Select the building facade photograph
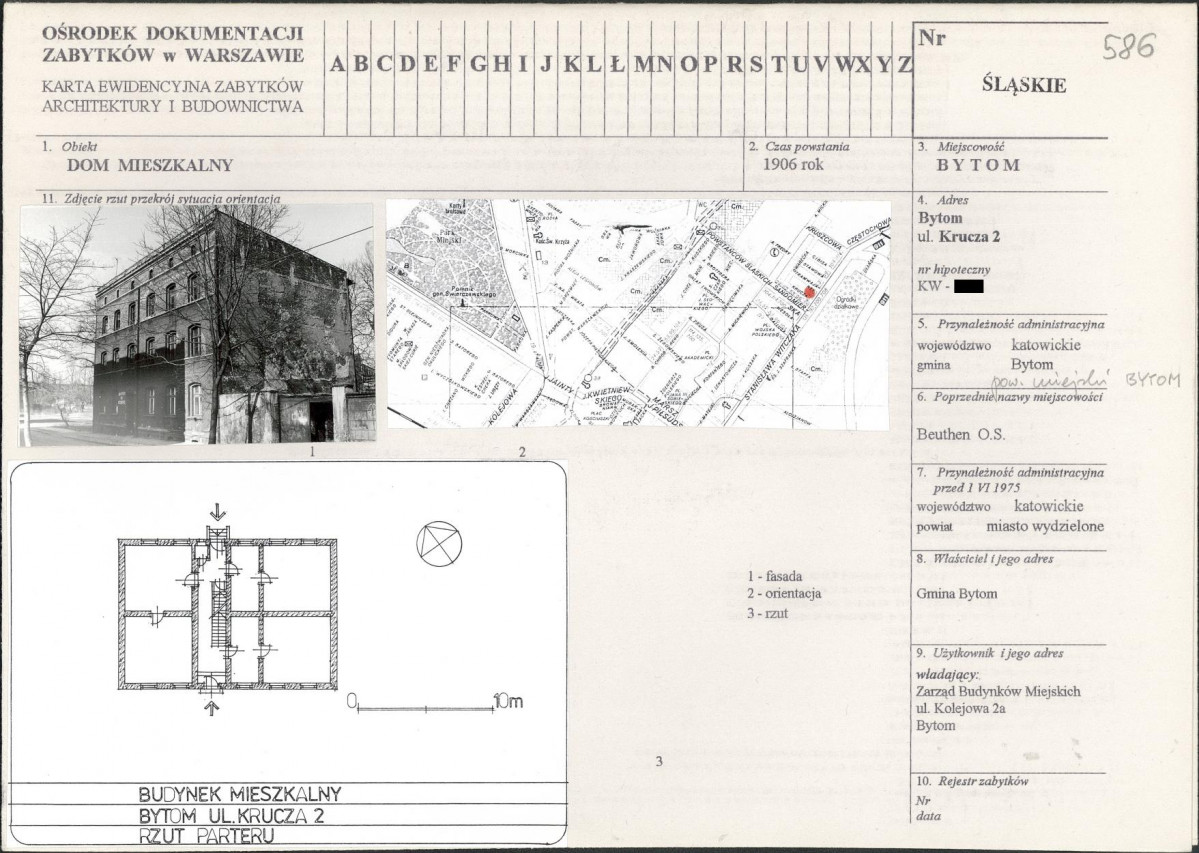This screenshot has width=1199, height=853. [197, 324]
